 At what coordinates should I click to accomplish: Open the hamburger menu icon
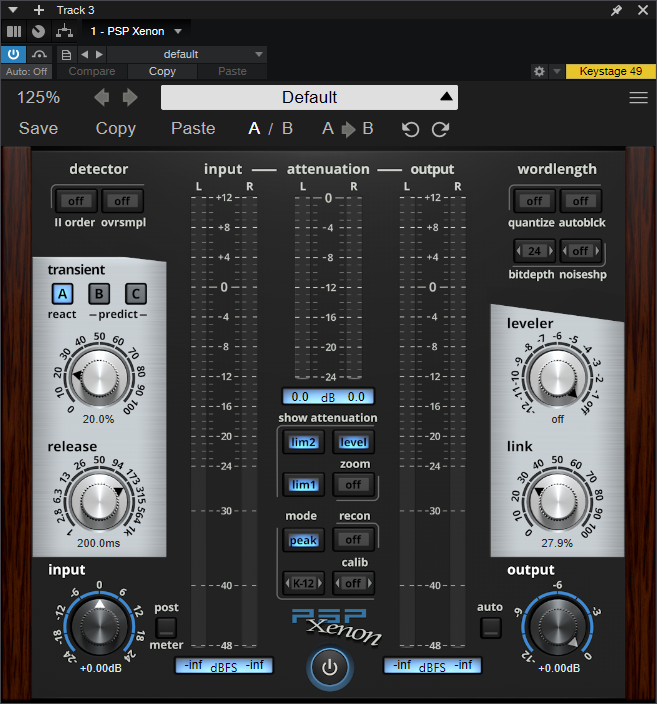[x=638, y=97]
